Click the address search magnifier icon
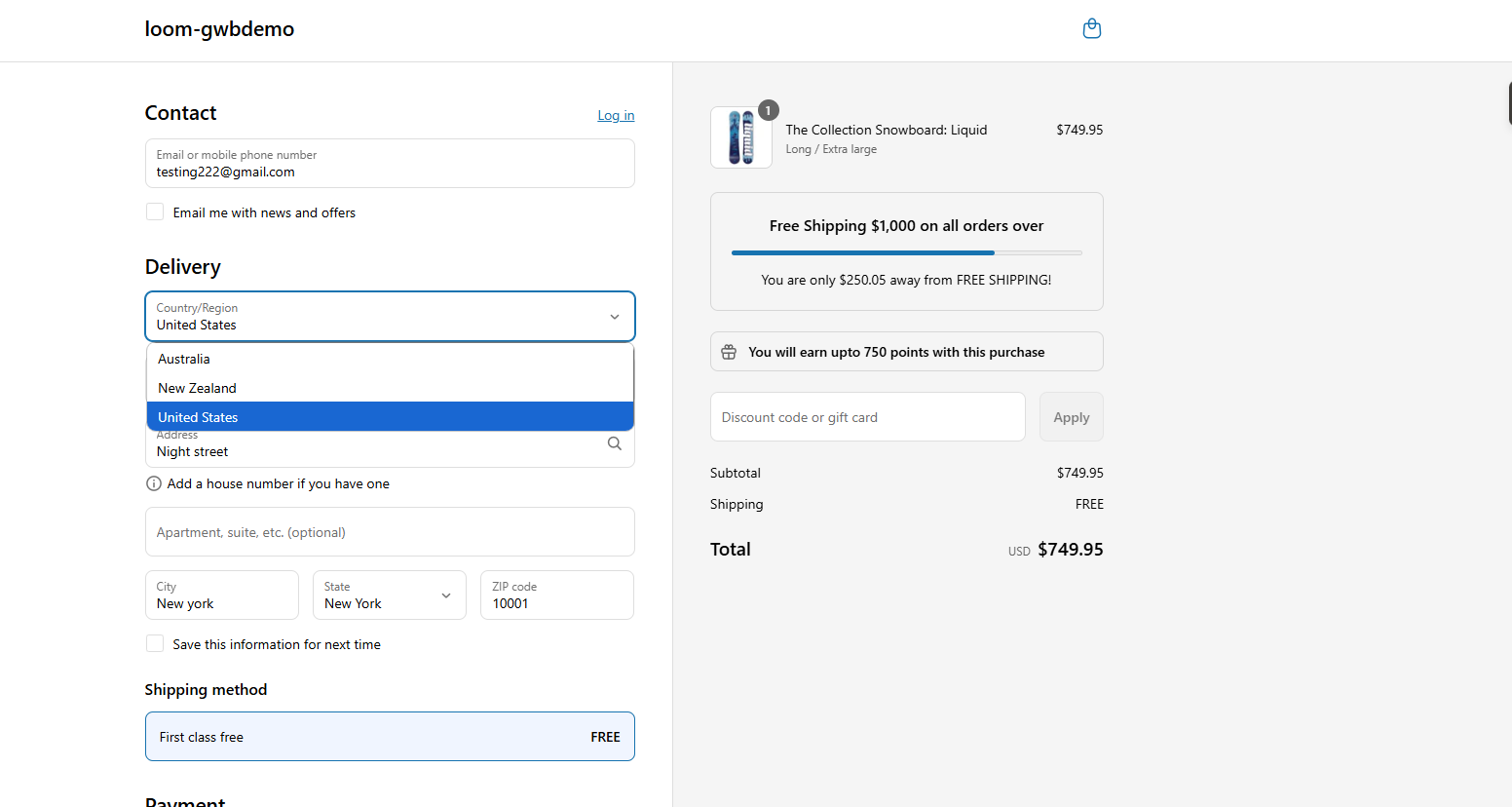Image resolution: width=1512 pixels, height=807 pixels. pos(615,443)
